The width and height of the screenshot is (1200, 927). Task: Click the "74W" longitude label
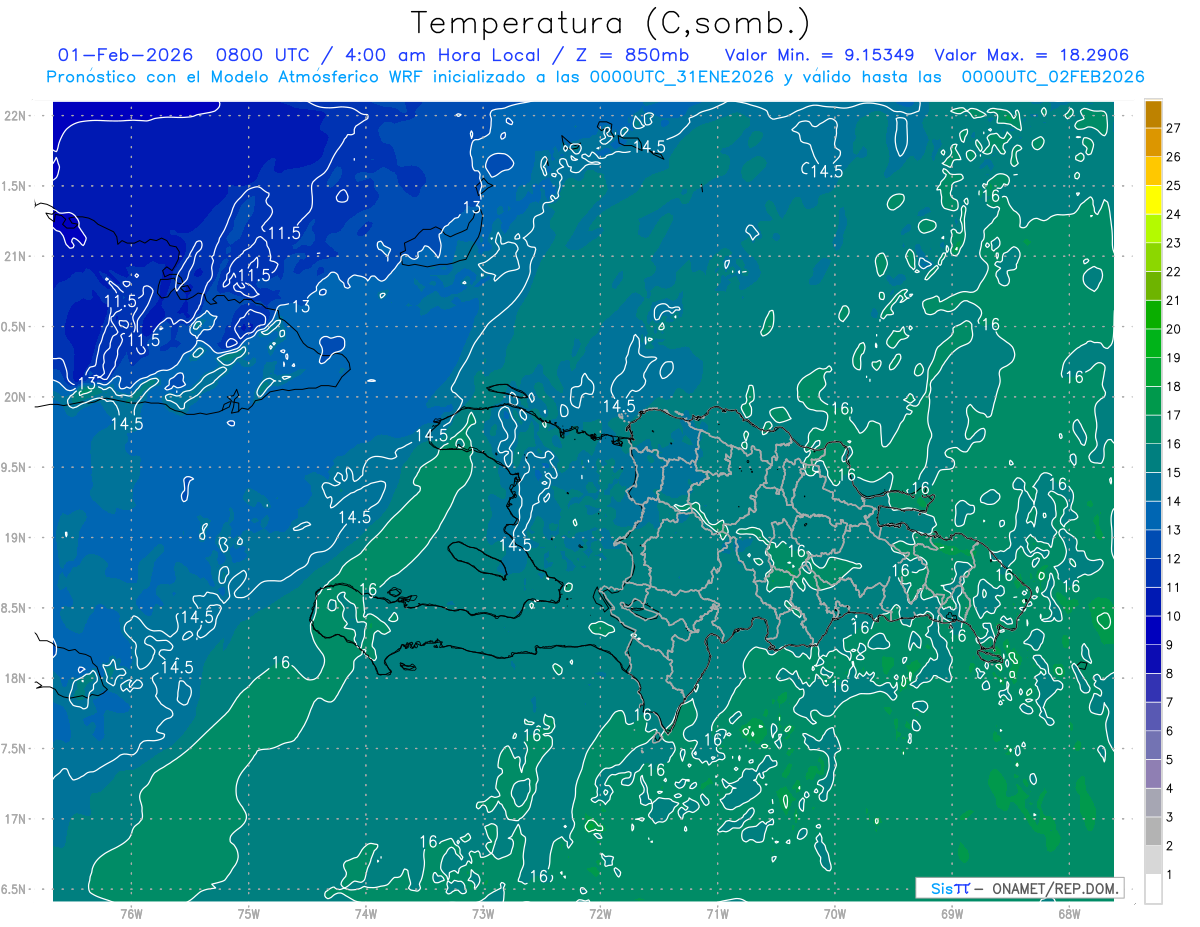coord(366,914)
